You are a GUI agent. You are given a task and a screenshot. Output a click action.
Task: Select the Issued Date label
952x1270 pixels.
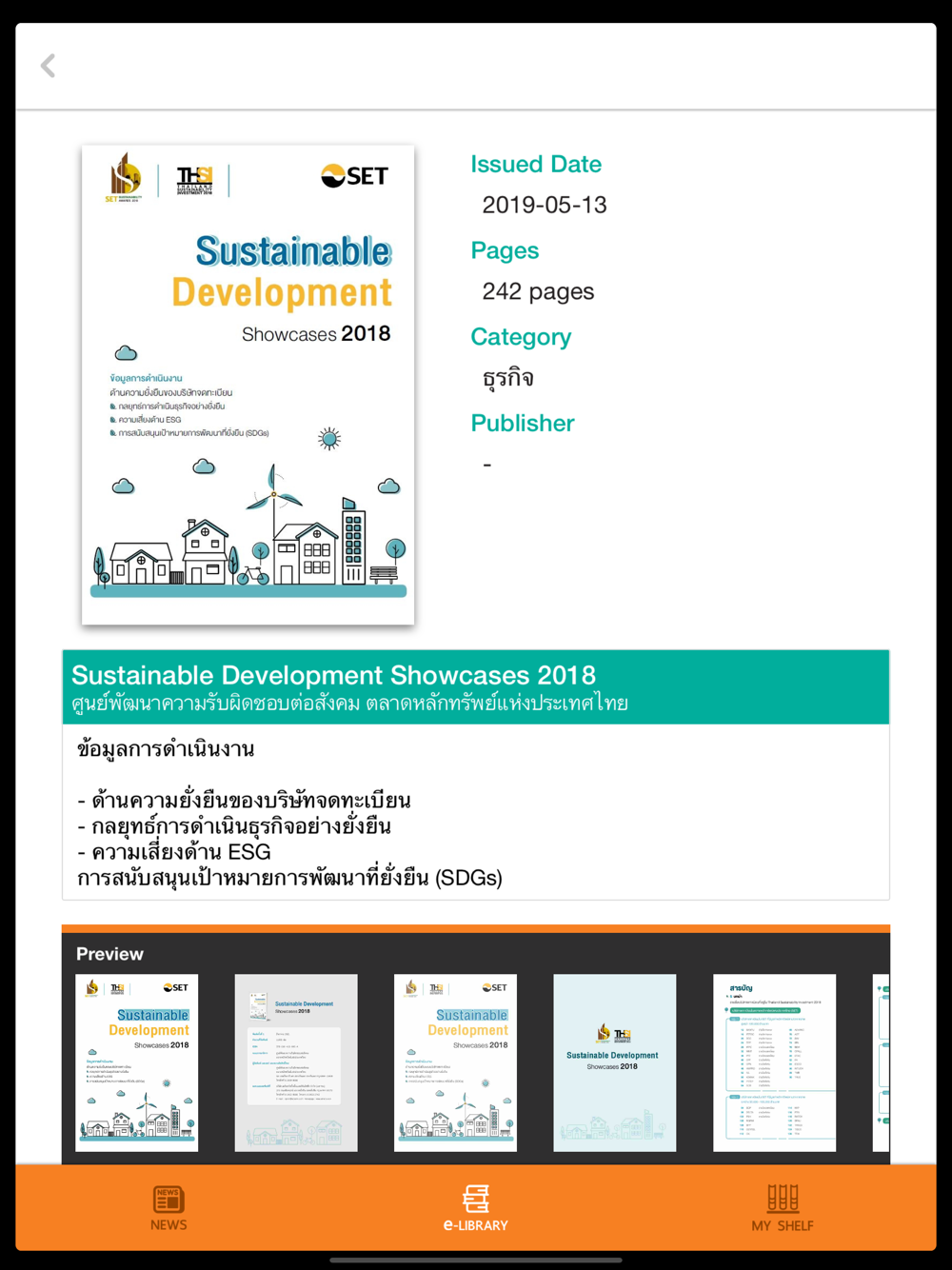tap(536, 164)
